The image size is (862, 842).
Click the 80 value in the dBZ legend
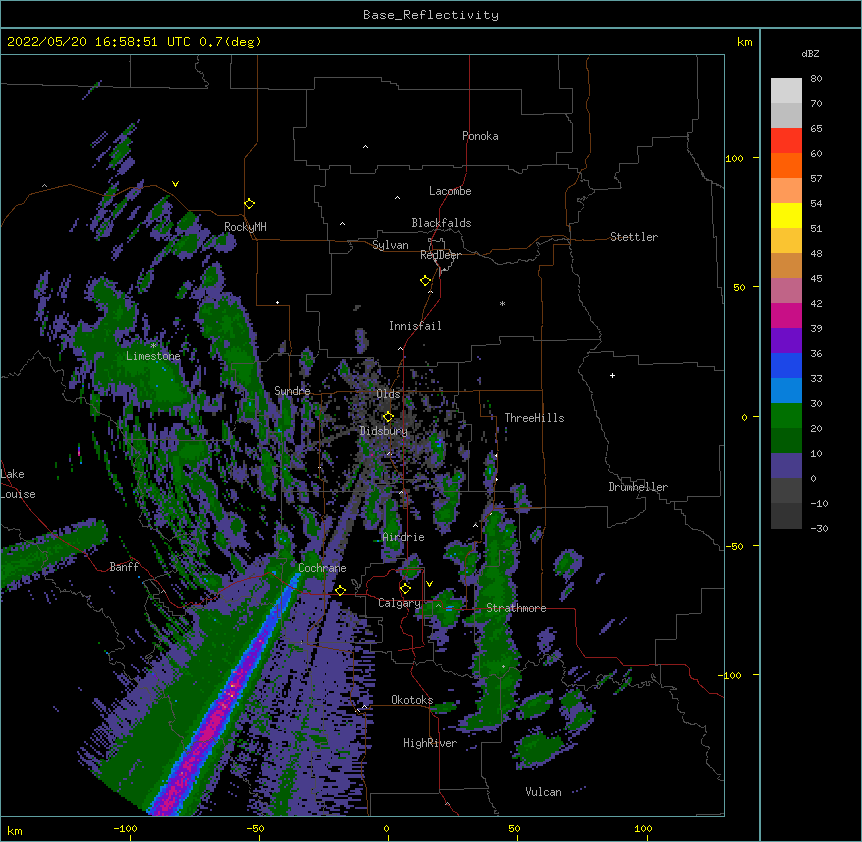(x=816, y=79)
